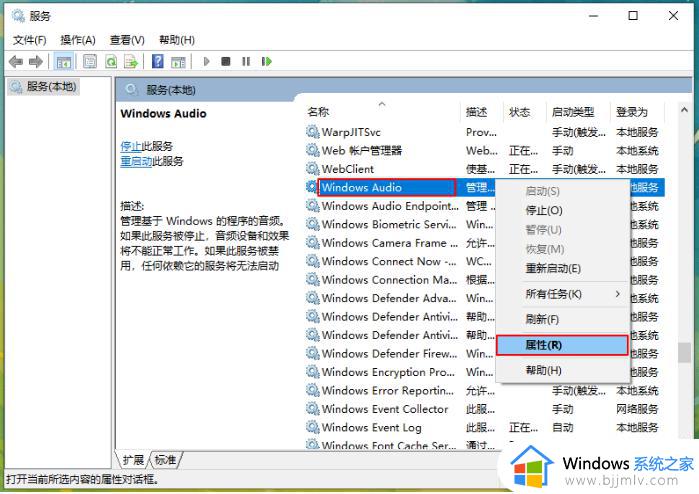Click gear icon beside Windows Connect Now

pyautogui.click(x=312, y=261)
